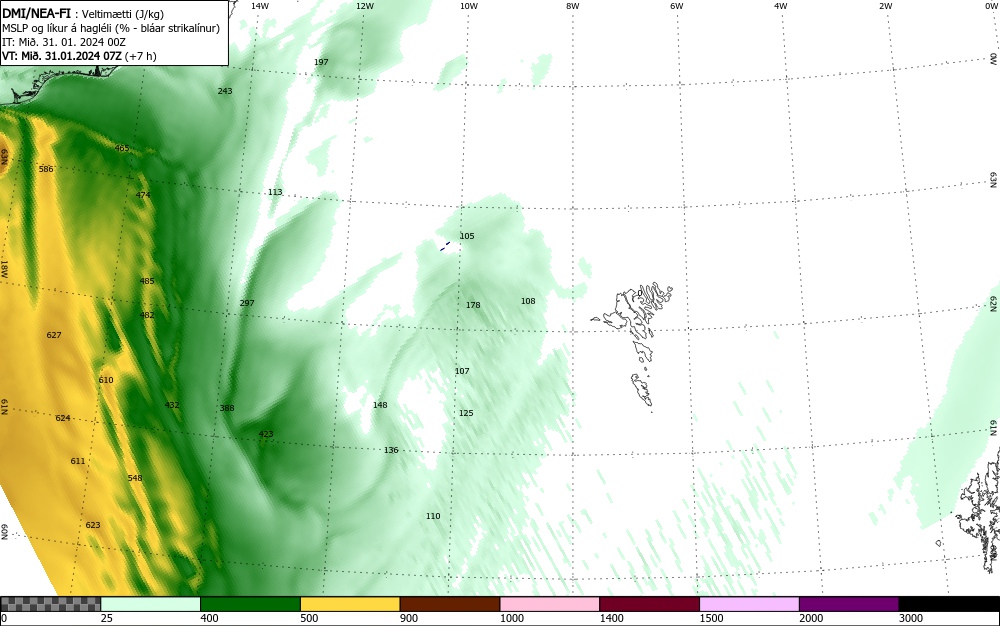Select legend scale value 500
The height and width of the screenshot is (626, 1000).
pos(309,618)
